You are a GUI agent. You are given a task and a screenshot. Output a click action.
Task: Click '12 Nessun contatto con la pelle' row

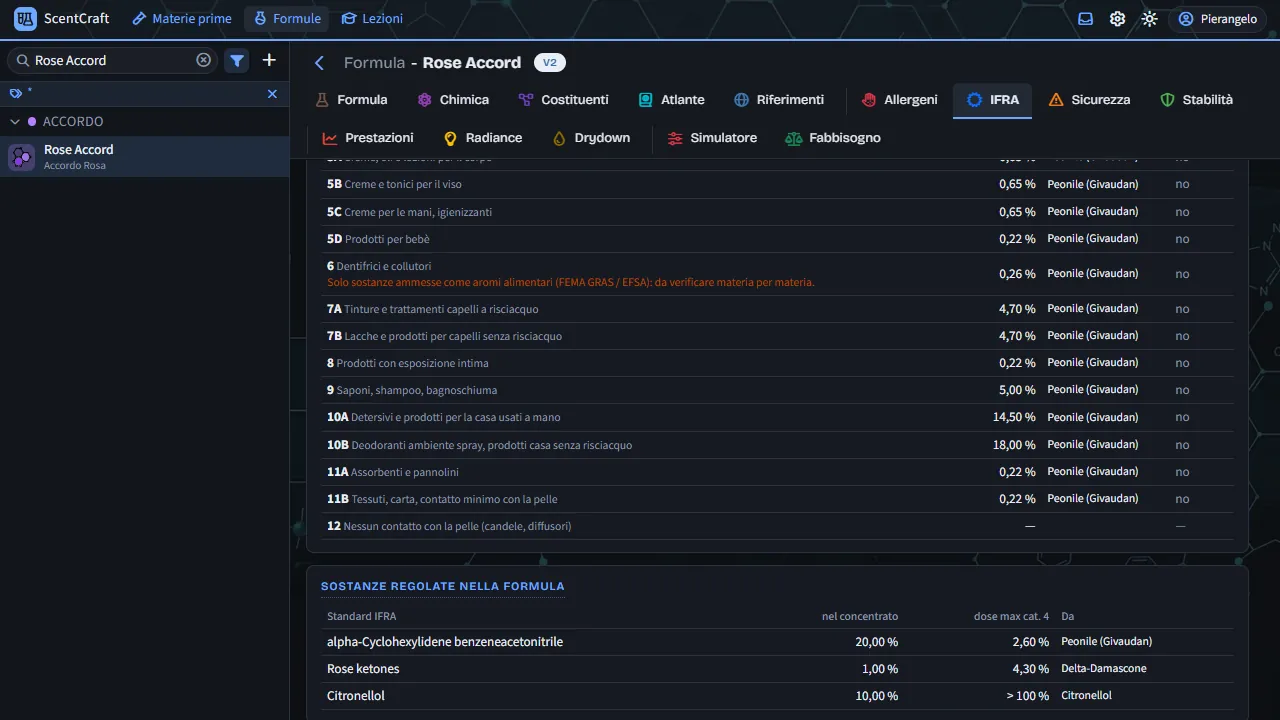[x=777, y=526]
